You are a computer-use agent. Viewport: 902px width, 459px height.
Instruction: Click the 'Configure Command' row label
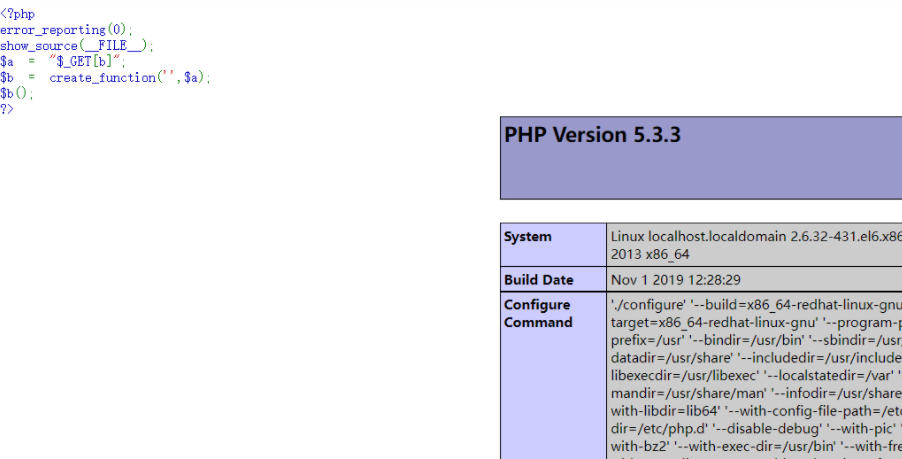tap(538, 313)
